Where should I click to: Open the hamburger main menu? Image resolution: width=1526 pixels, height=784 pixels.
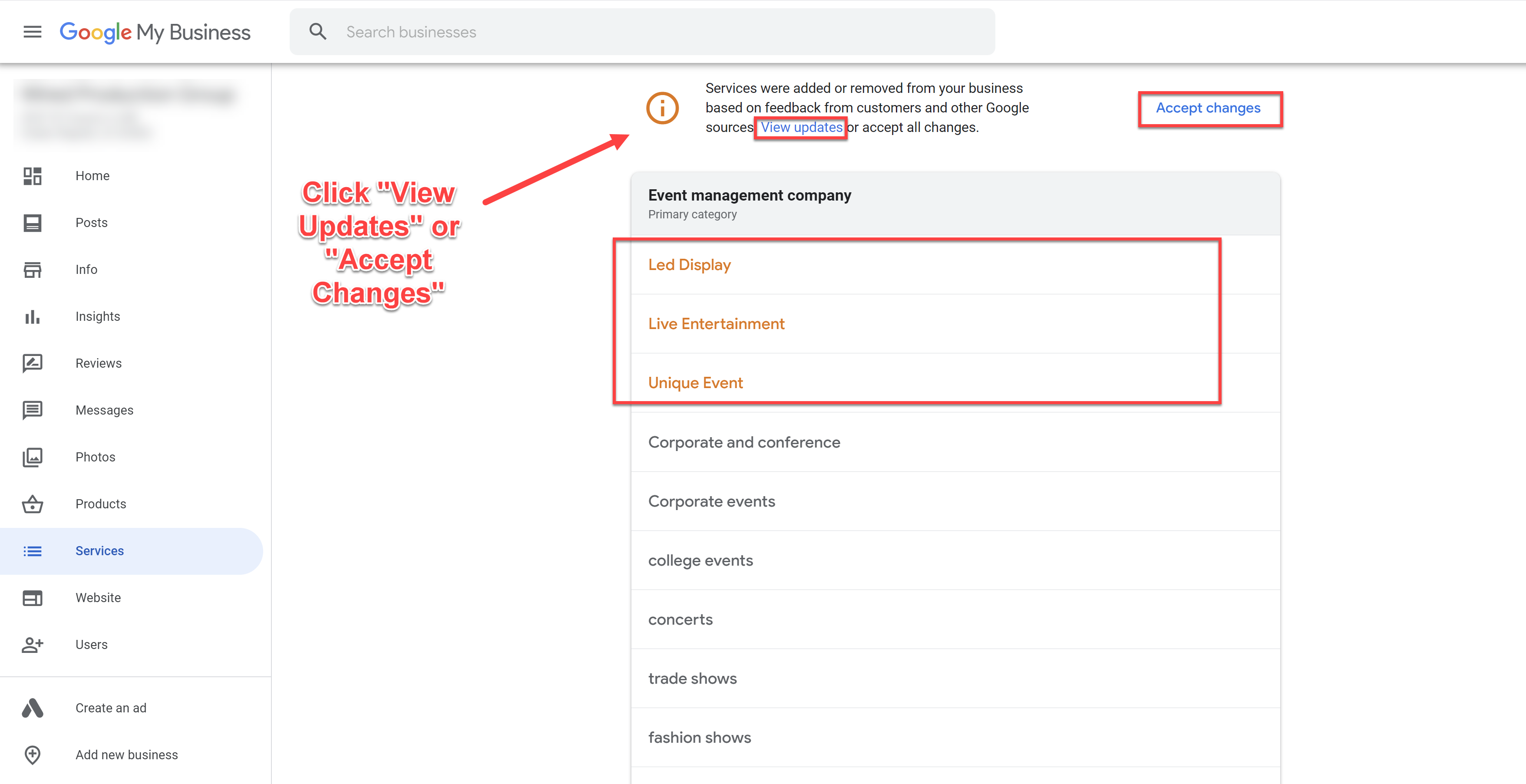click(x=33, y=32)
